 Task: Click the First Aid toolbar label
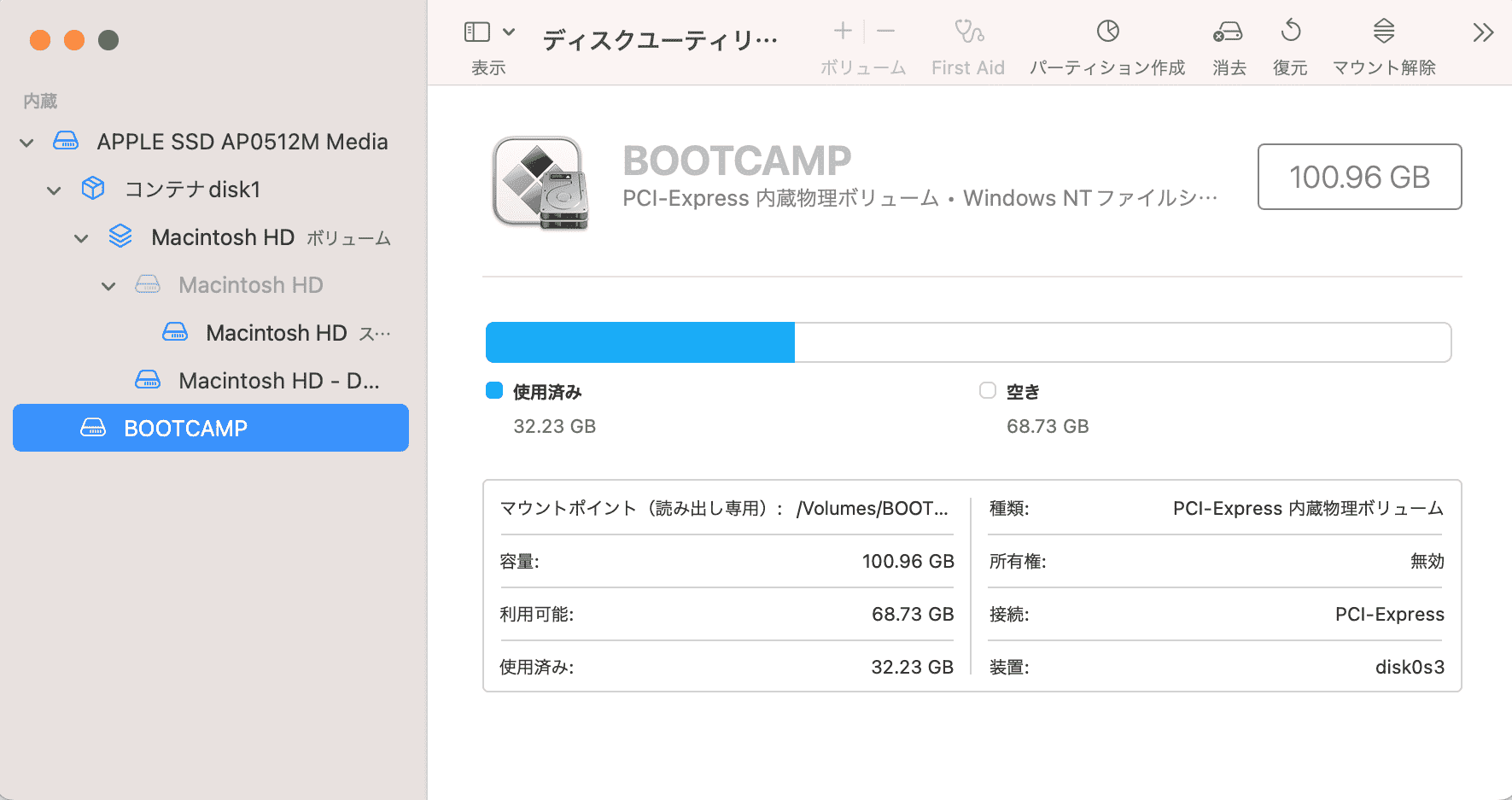pos(968,67)
